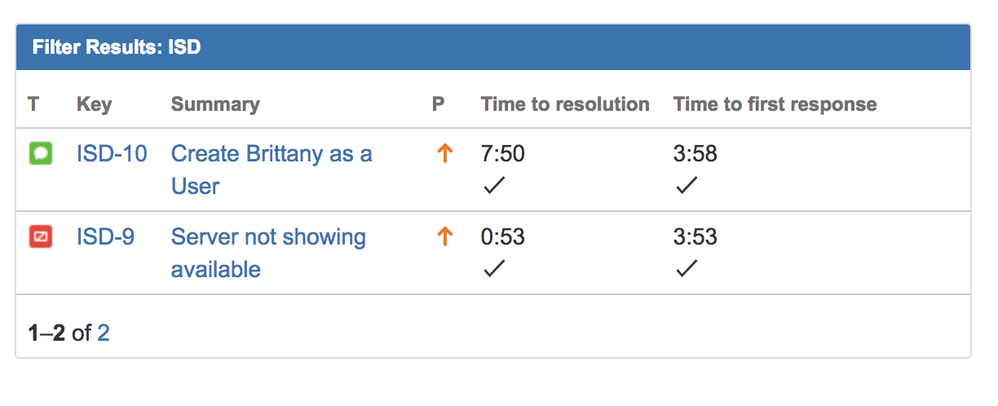Click the green service request icon for ISD-10

[41, 154]
